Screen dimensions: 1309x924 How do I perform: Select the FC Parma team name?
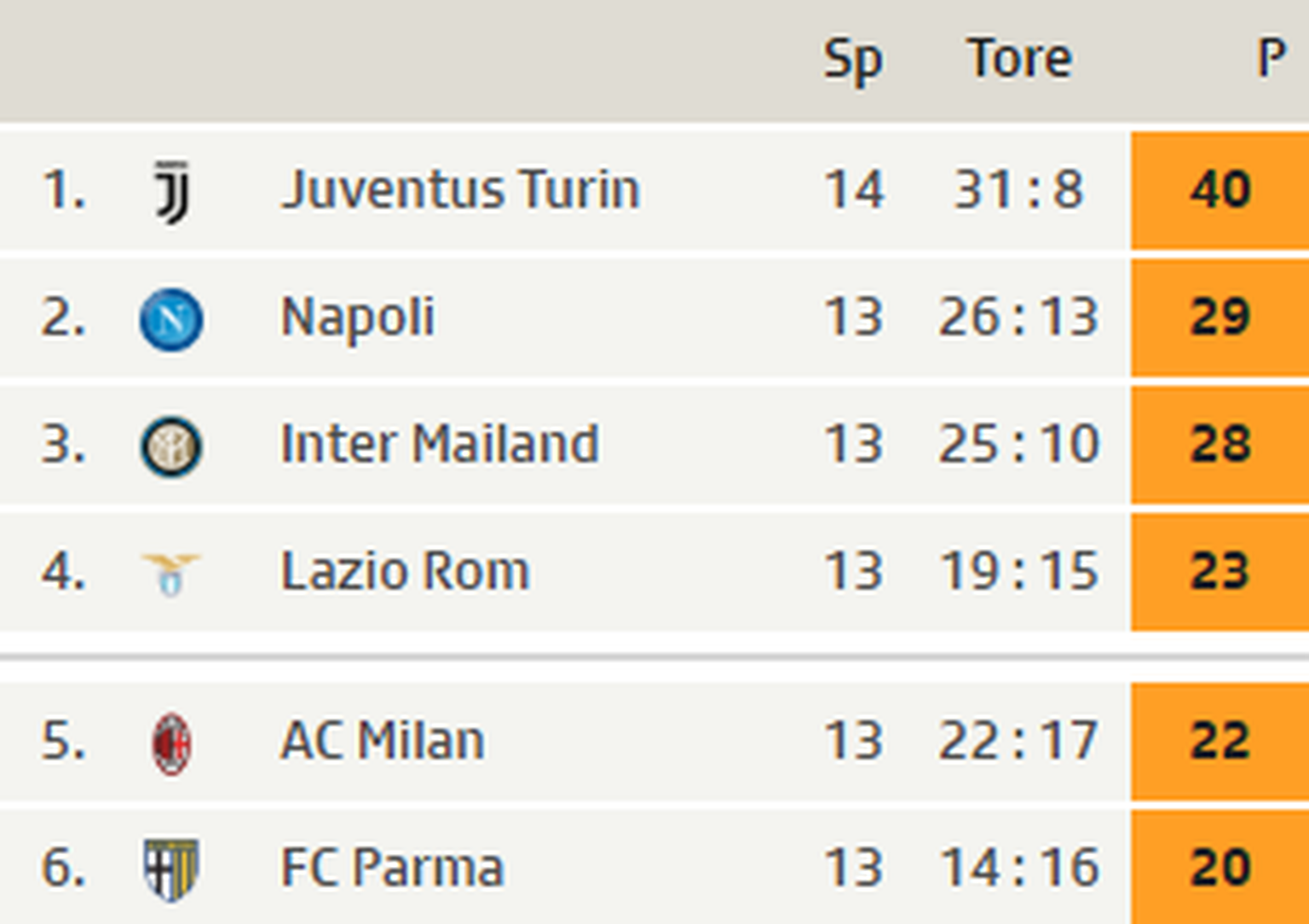(392, 868)
